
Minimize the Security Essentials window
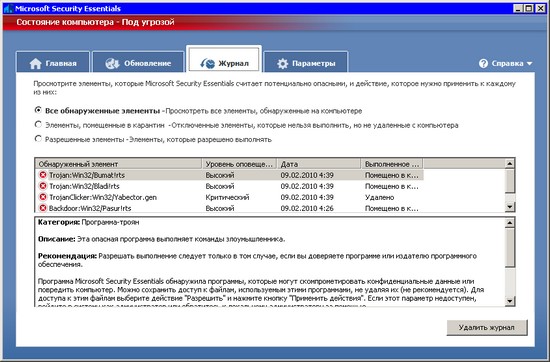point(518,8)
